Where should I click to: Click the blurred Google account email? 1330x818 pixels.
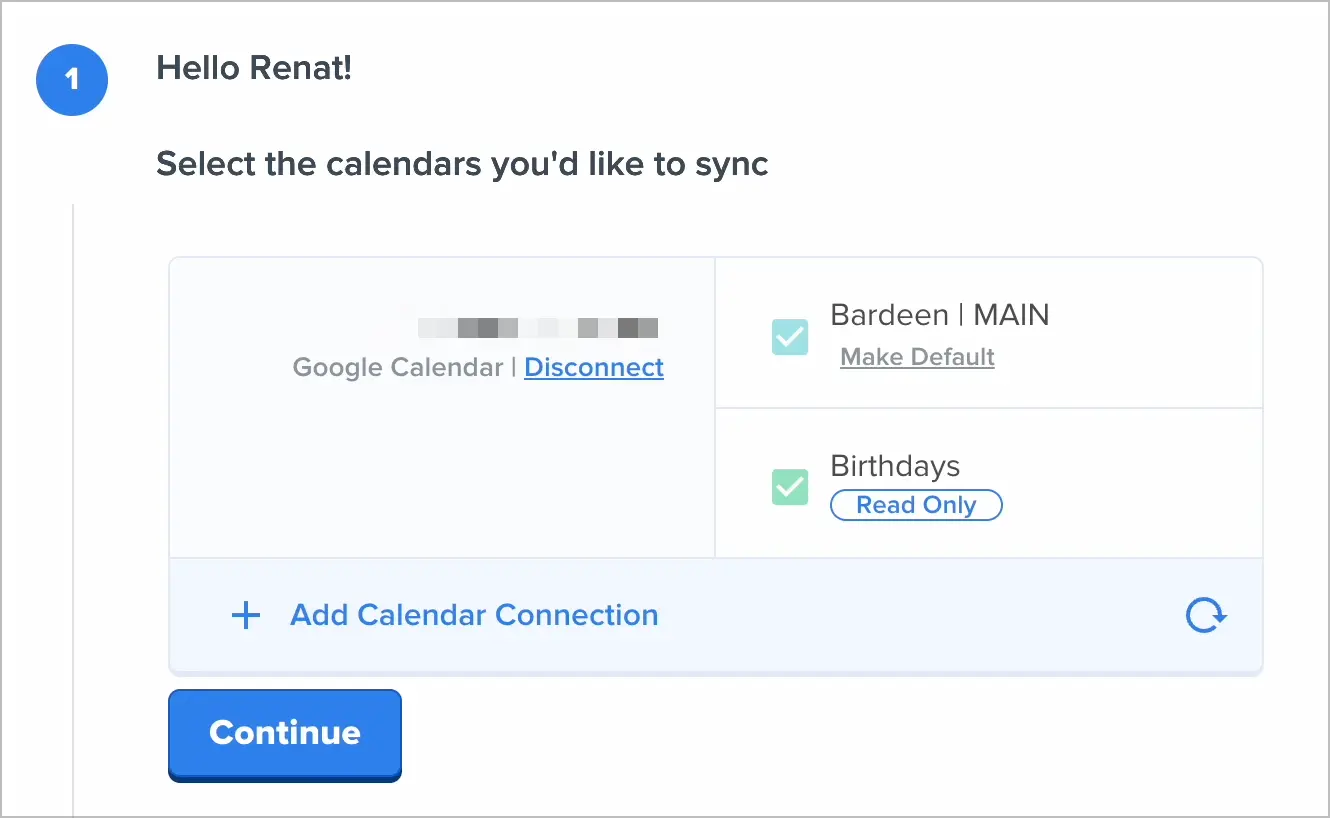coord(537,327)
